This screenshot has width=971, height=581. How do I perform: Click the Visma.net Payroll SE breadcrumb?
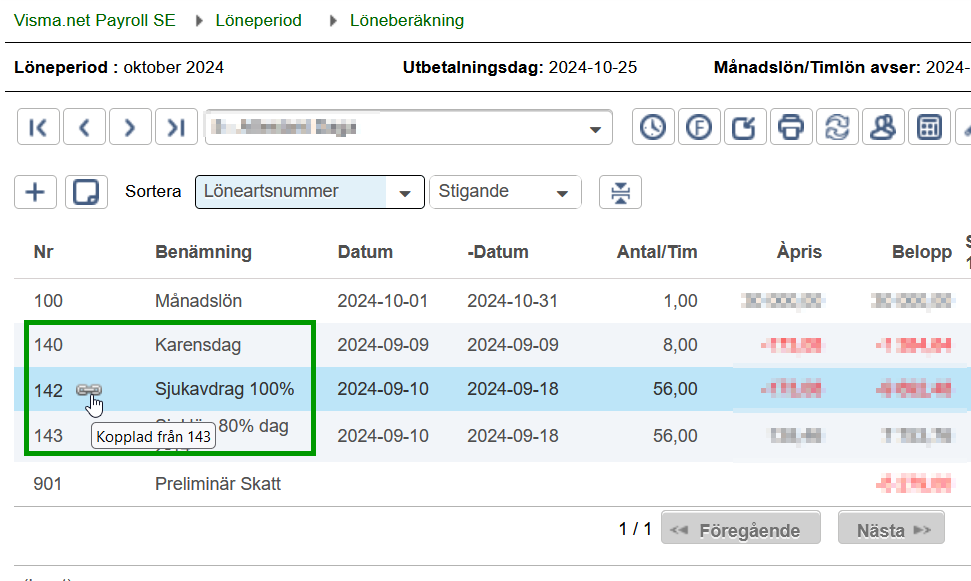coord(94,20)
